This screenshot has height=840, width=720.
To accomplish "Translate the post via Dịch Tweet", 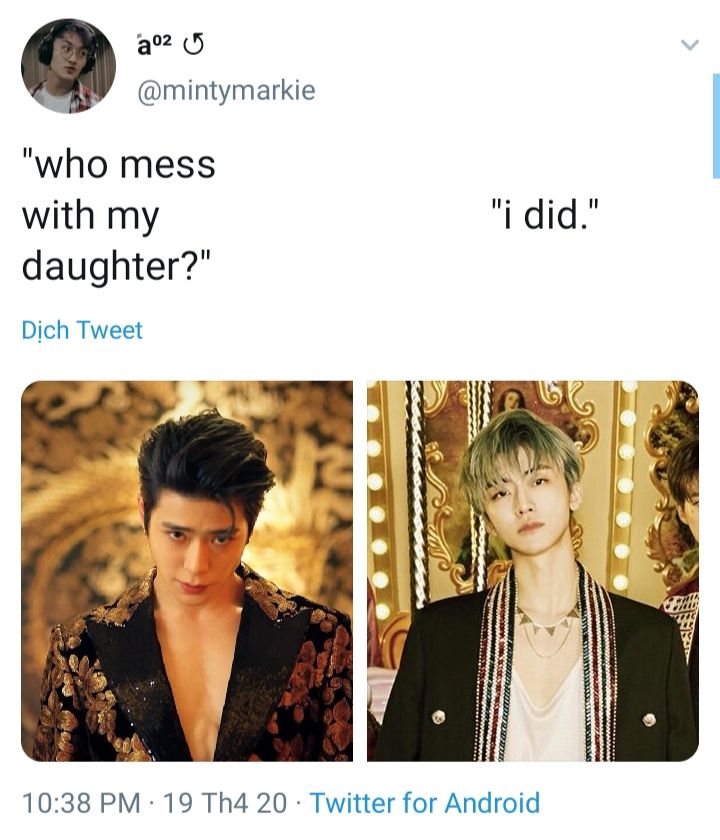I will pos(82,330).
